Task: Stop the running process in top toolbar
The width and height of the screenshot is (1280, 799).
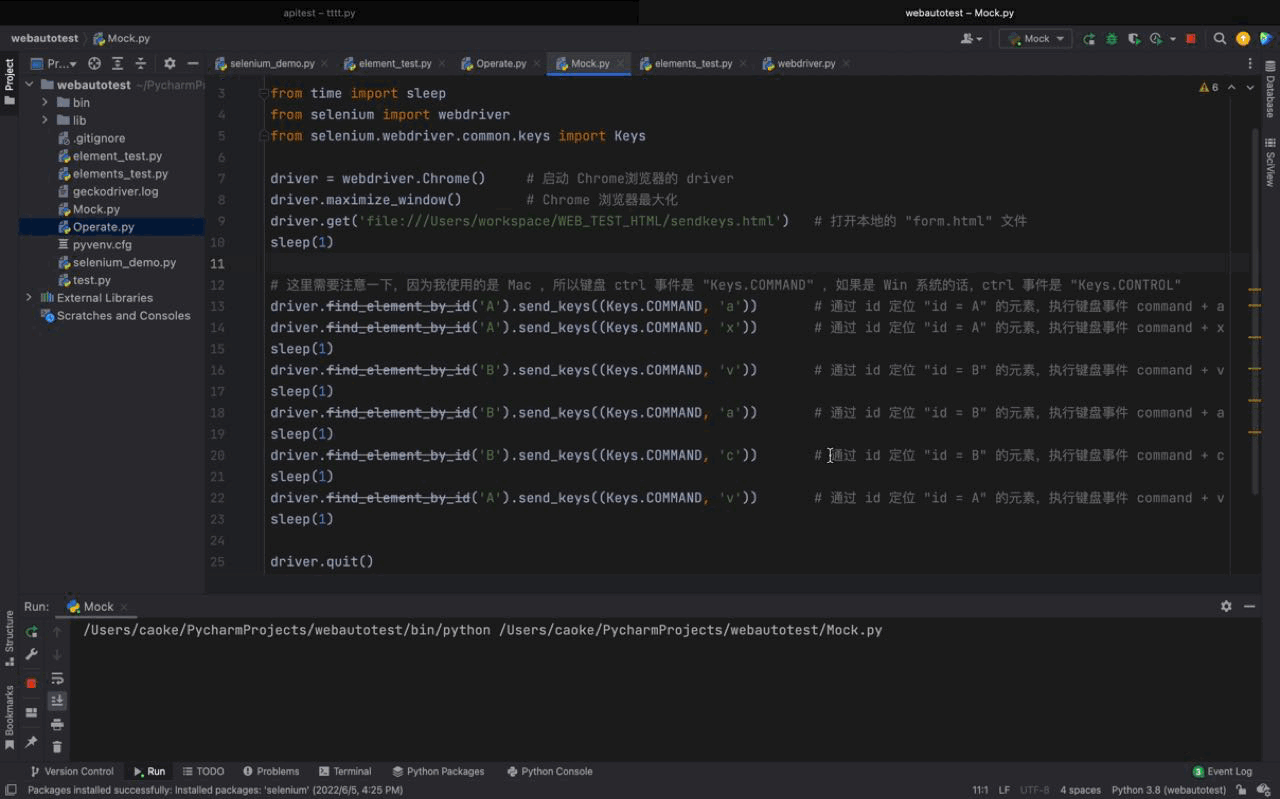Action: point(1191,39)
